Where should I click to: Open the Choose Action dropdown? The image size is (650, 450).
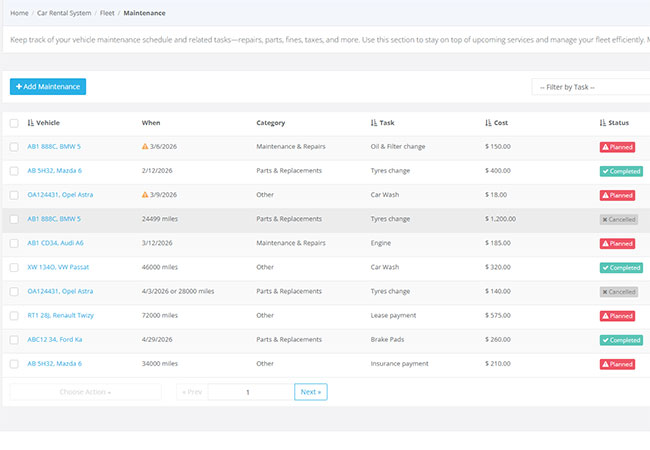[85, 392]
